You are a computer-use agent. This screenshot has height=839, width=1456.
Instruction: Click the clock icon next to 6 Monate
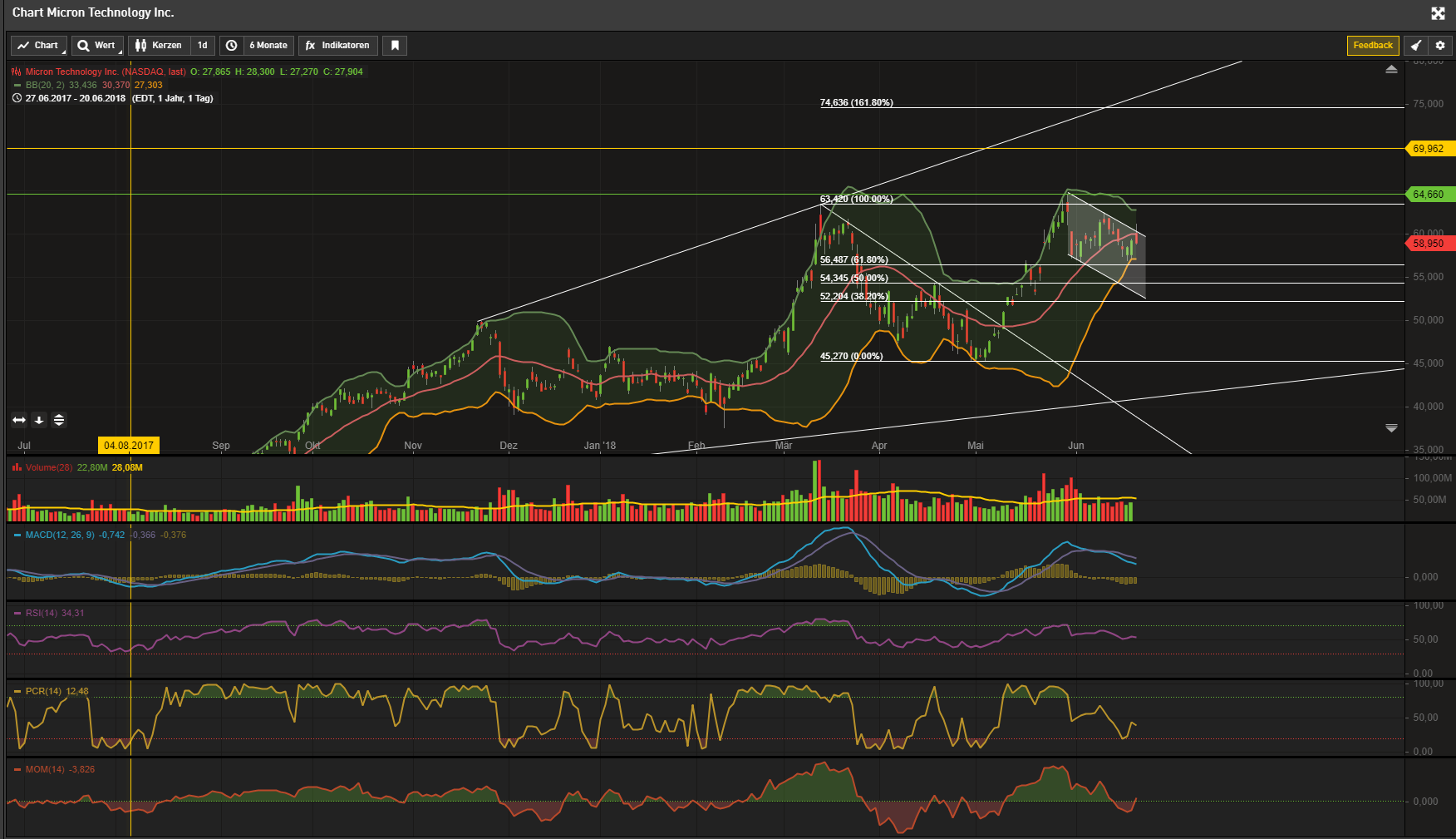(231, 45)
